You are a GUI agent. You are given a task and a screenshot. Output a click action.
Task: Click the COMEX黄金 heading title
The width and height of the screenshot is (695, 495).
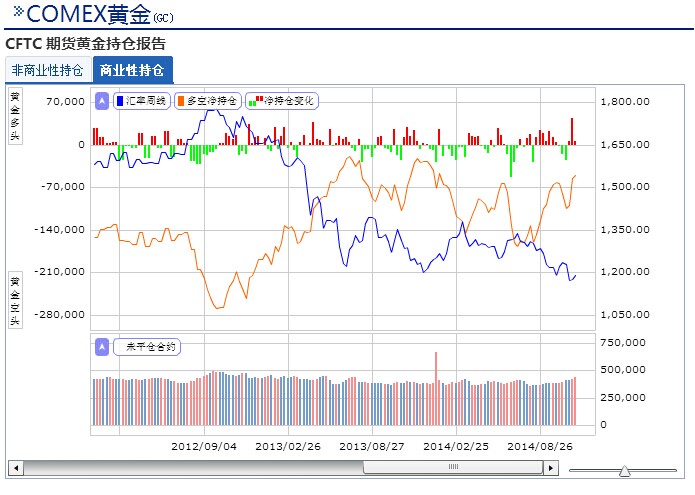coord(89,14)
